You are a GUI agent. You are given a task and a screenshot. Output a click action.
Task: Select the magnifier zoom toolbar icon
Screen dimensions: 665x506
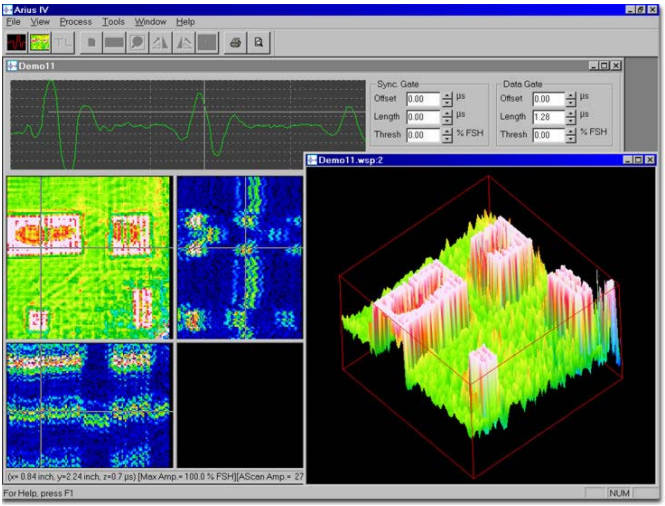(137, 42)
